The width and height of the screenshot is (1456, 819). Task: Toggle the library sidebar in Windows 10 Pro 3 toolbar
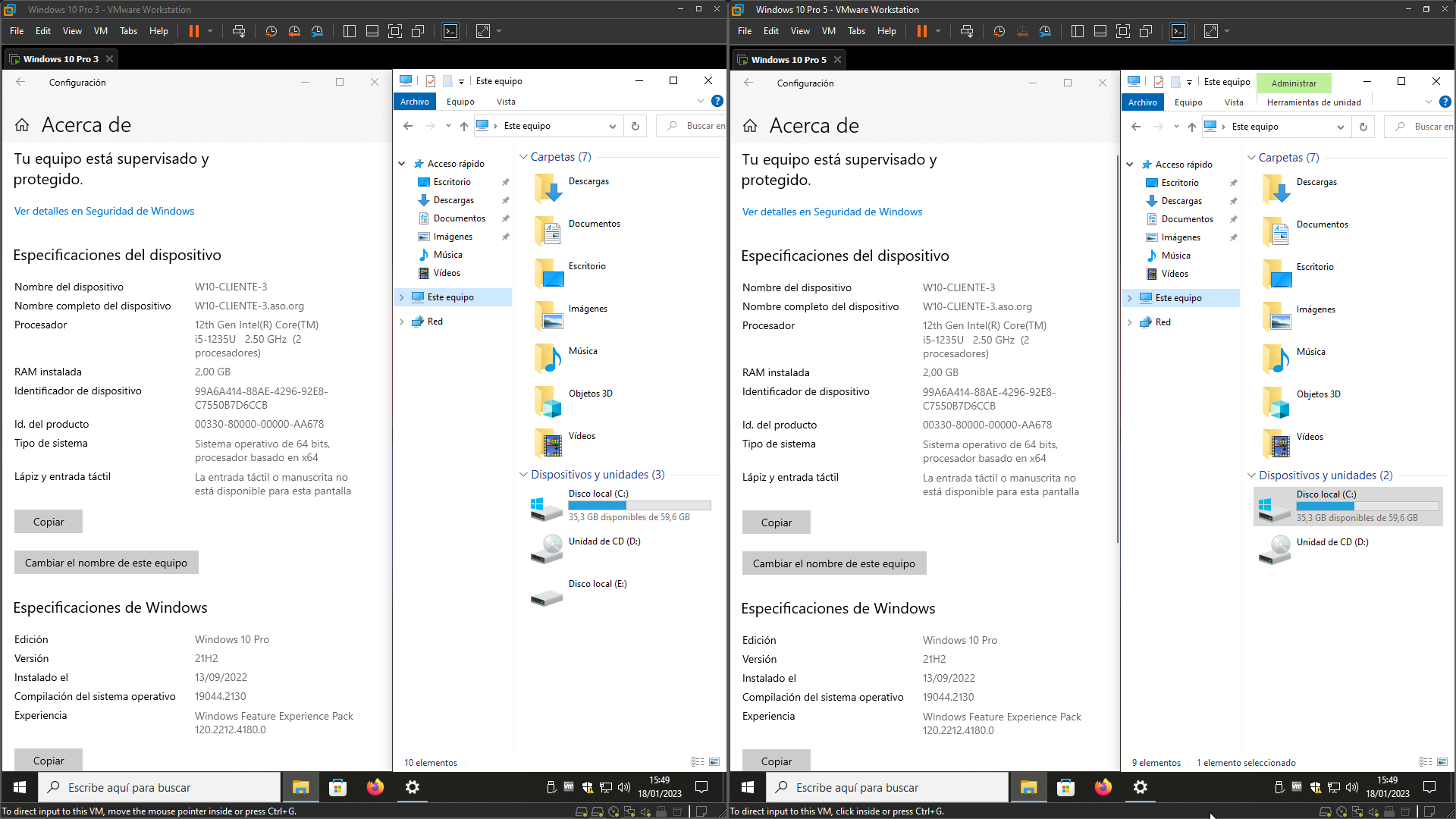(350, 31)
